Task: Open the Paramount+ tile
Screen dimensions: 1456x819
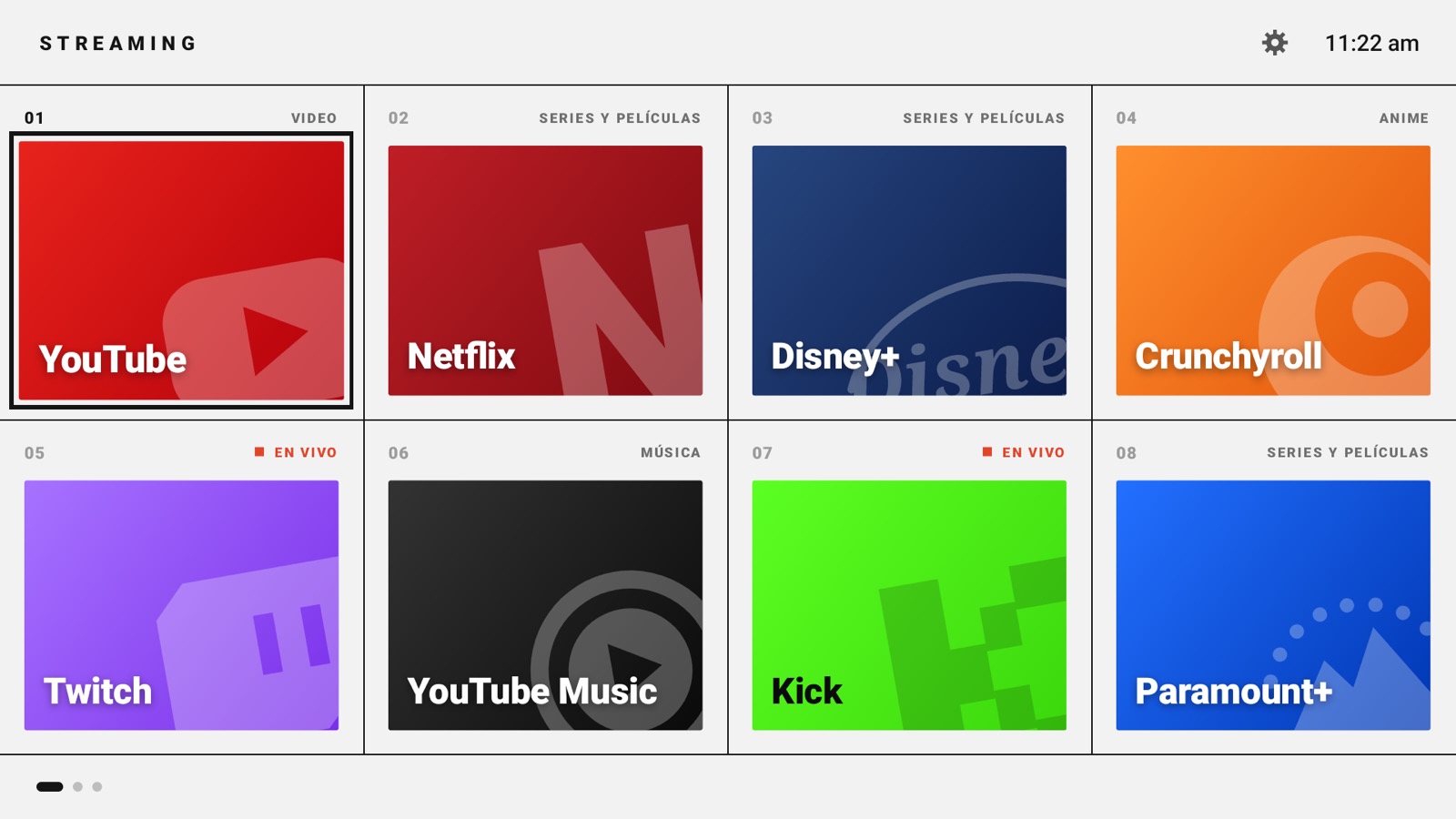Action: [1273, 605]
